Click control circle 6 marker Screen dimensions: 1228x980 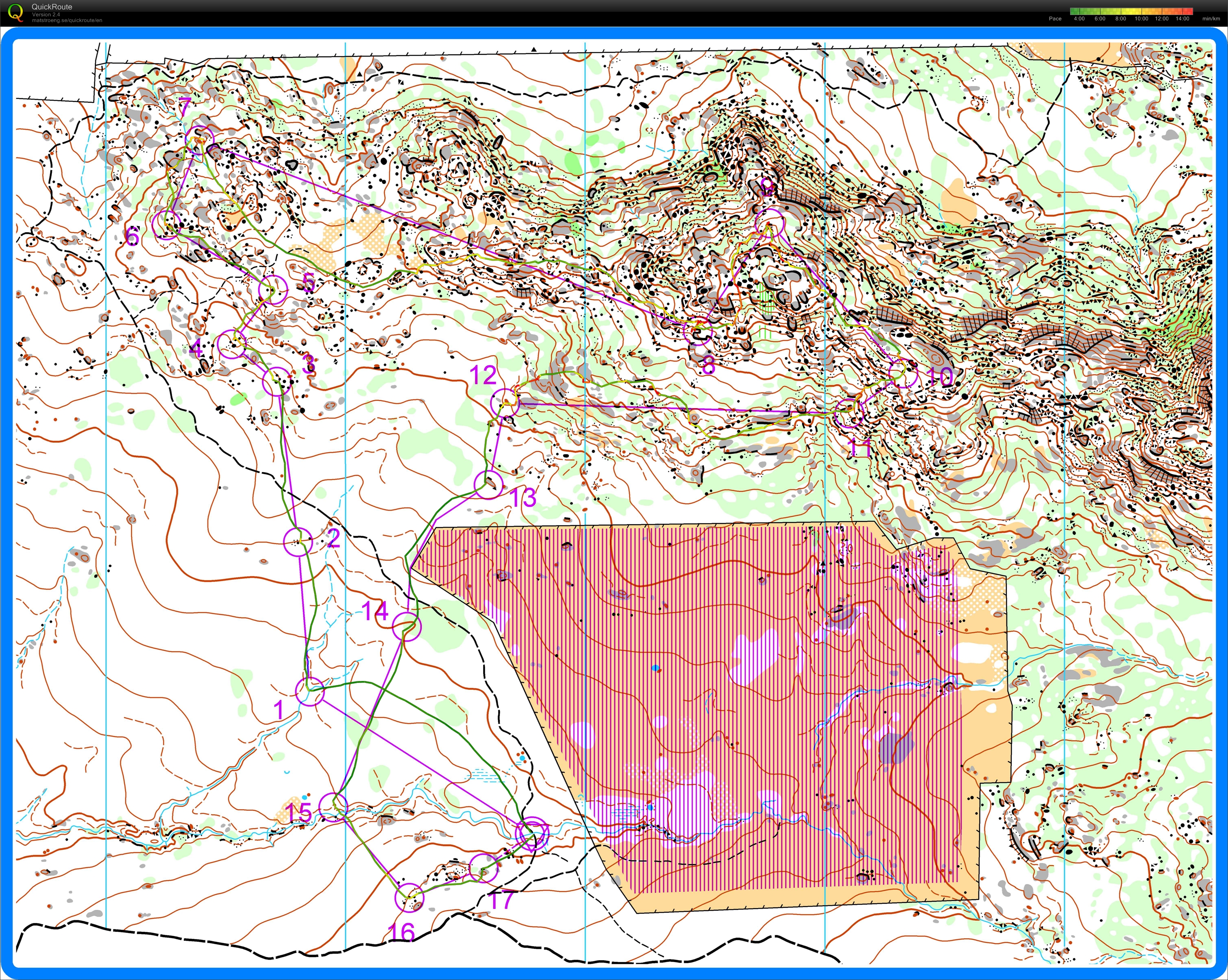tap(167, 225)
